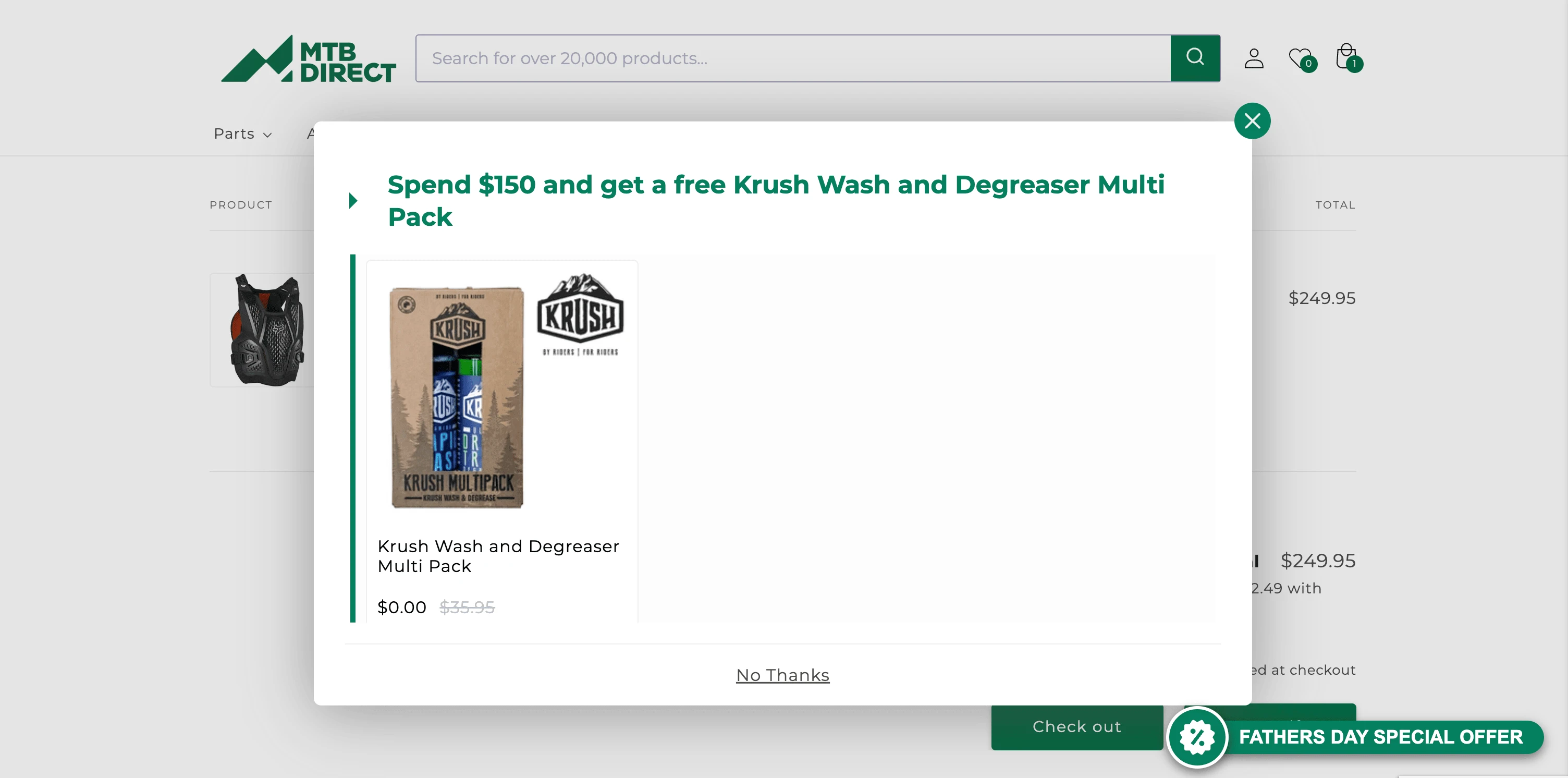Image resolution: width=1568 pixels, height=778 pixels.
Task: Open the shopping bag cart icon
Action: tap(1348, 58)
